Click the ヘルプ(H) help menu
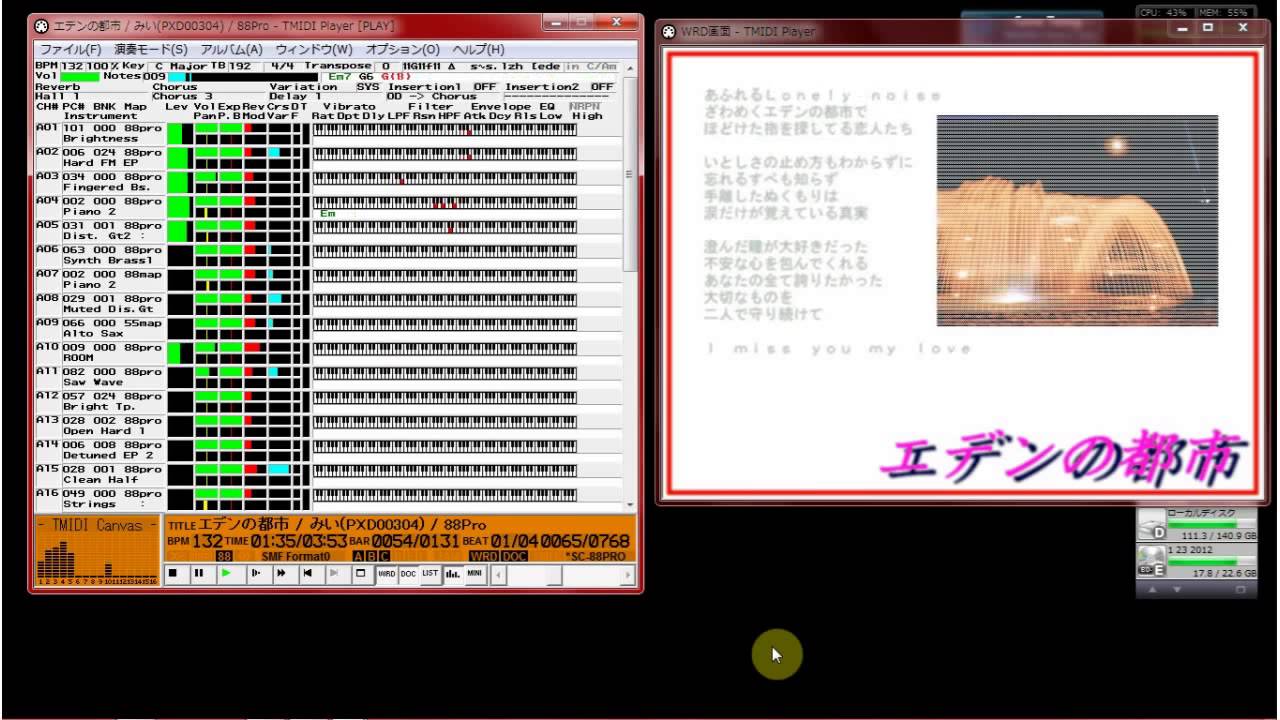Screen dimensions: 1280x720 (478, 49)
